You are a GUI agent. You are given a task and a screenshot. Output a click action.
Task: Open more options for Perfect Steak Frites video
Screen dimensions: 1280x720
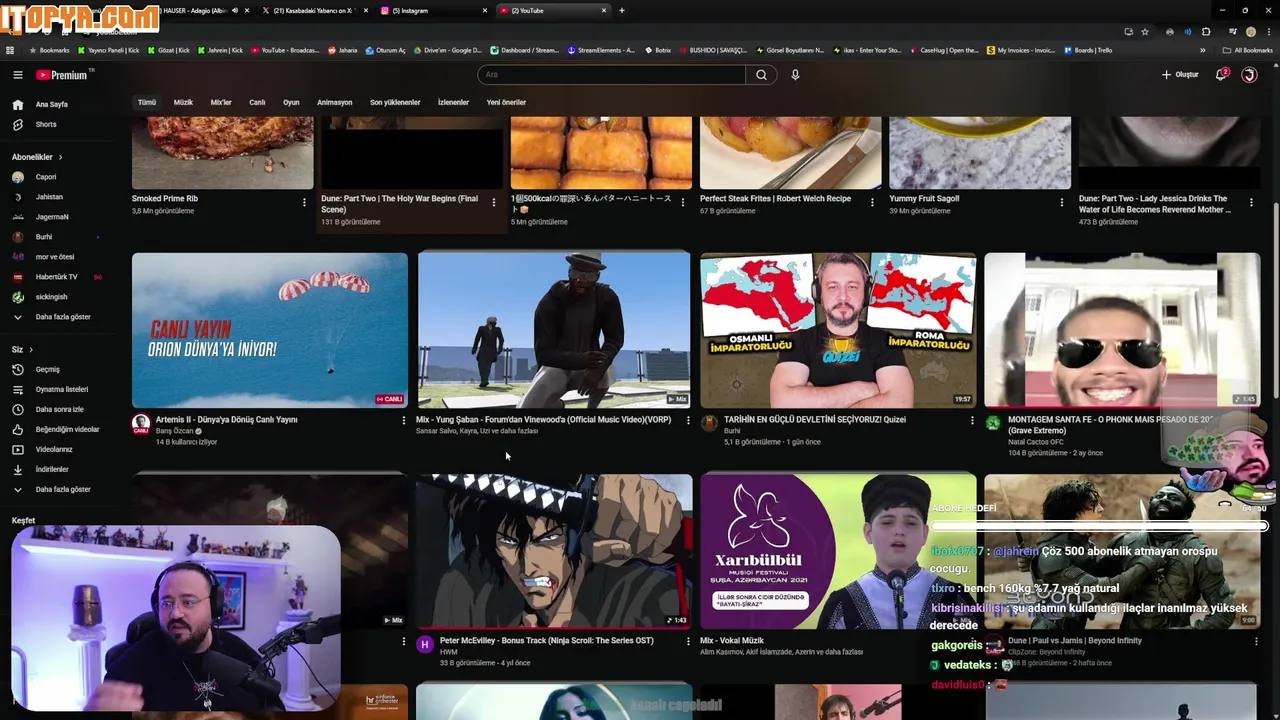click(x=872, y=202)
